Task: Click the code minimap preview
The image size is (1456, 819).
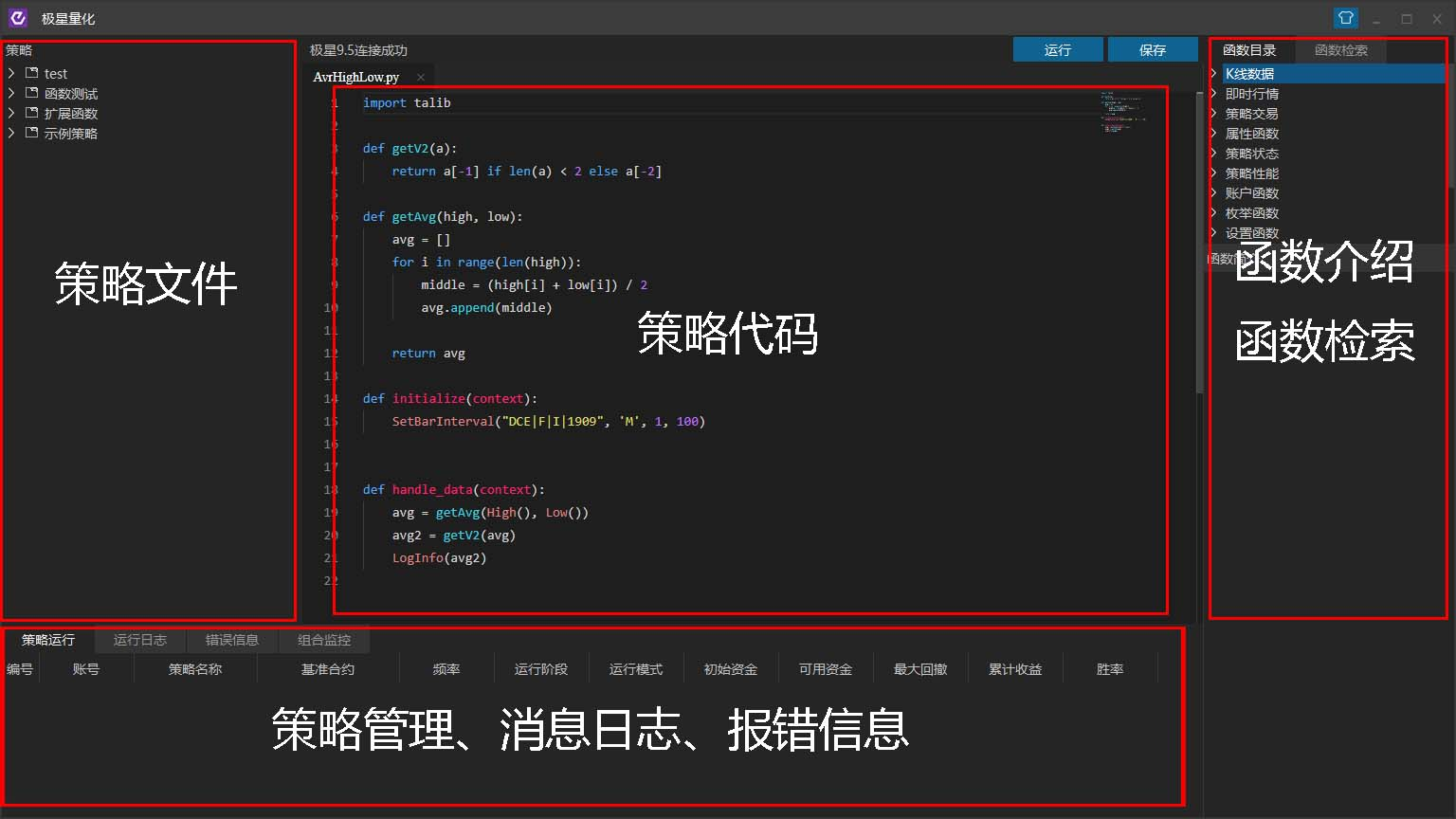Action: pyautogui.click(x=1122, y=111)
